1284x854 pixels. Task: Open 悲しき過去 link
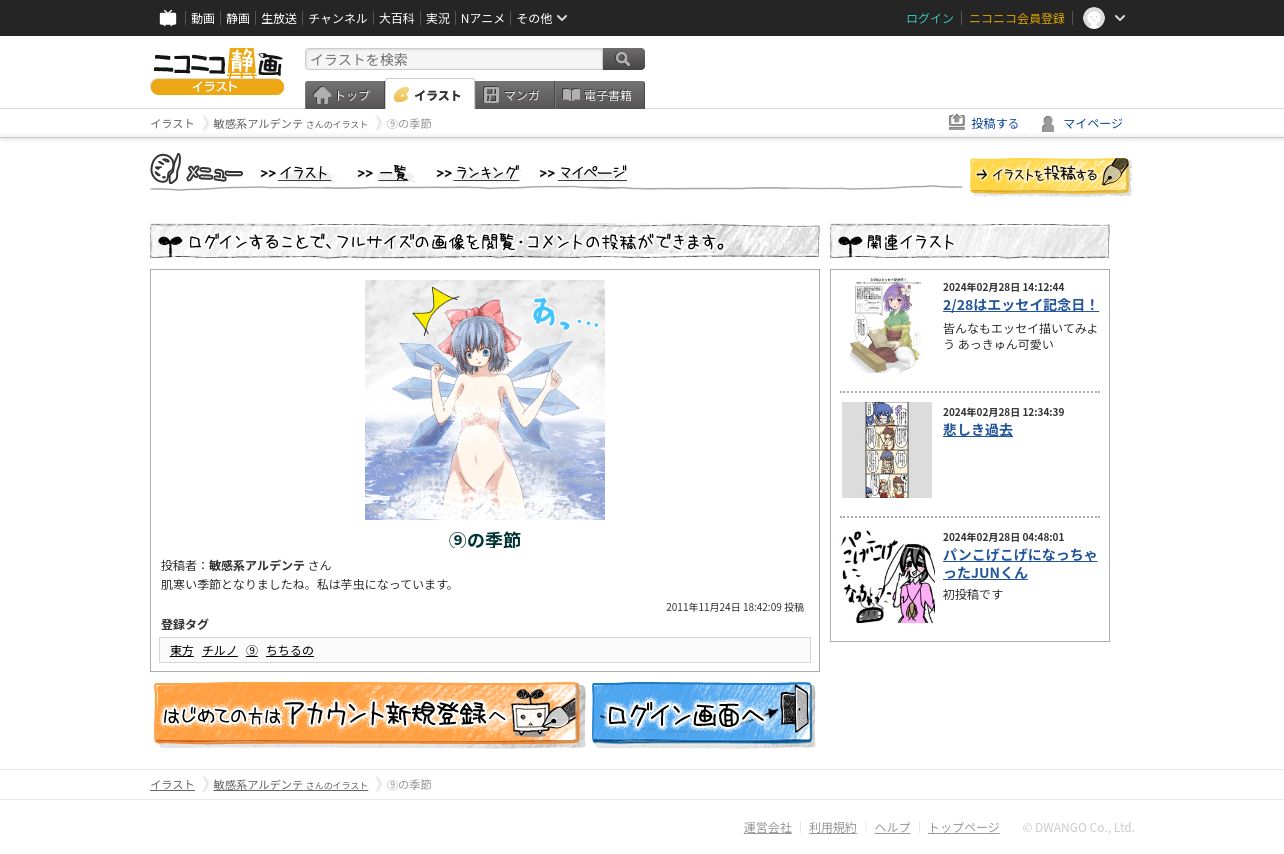[978, 430]
